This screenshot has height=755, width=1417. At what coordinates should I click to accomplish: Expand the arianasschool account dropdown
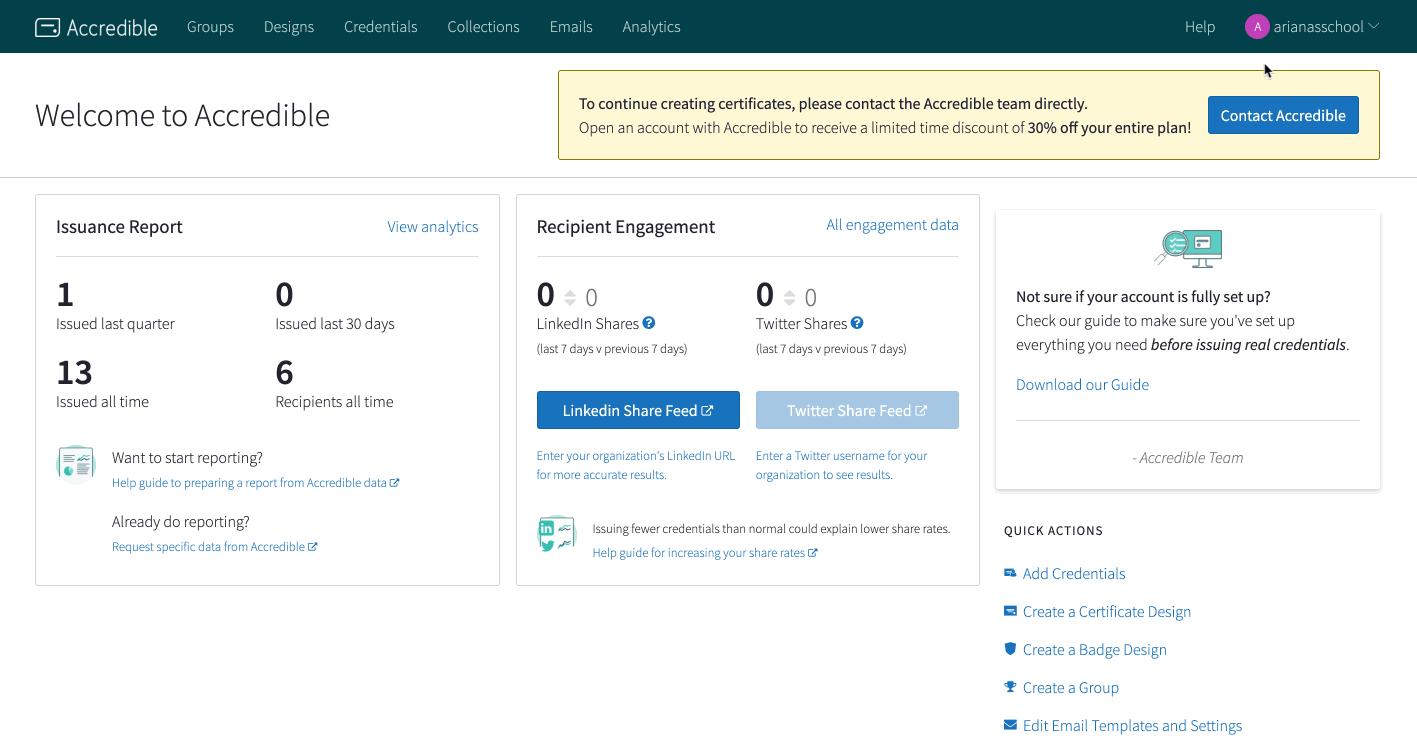coord(1325,27)
